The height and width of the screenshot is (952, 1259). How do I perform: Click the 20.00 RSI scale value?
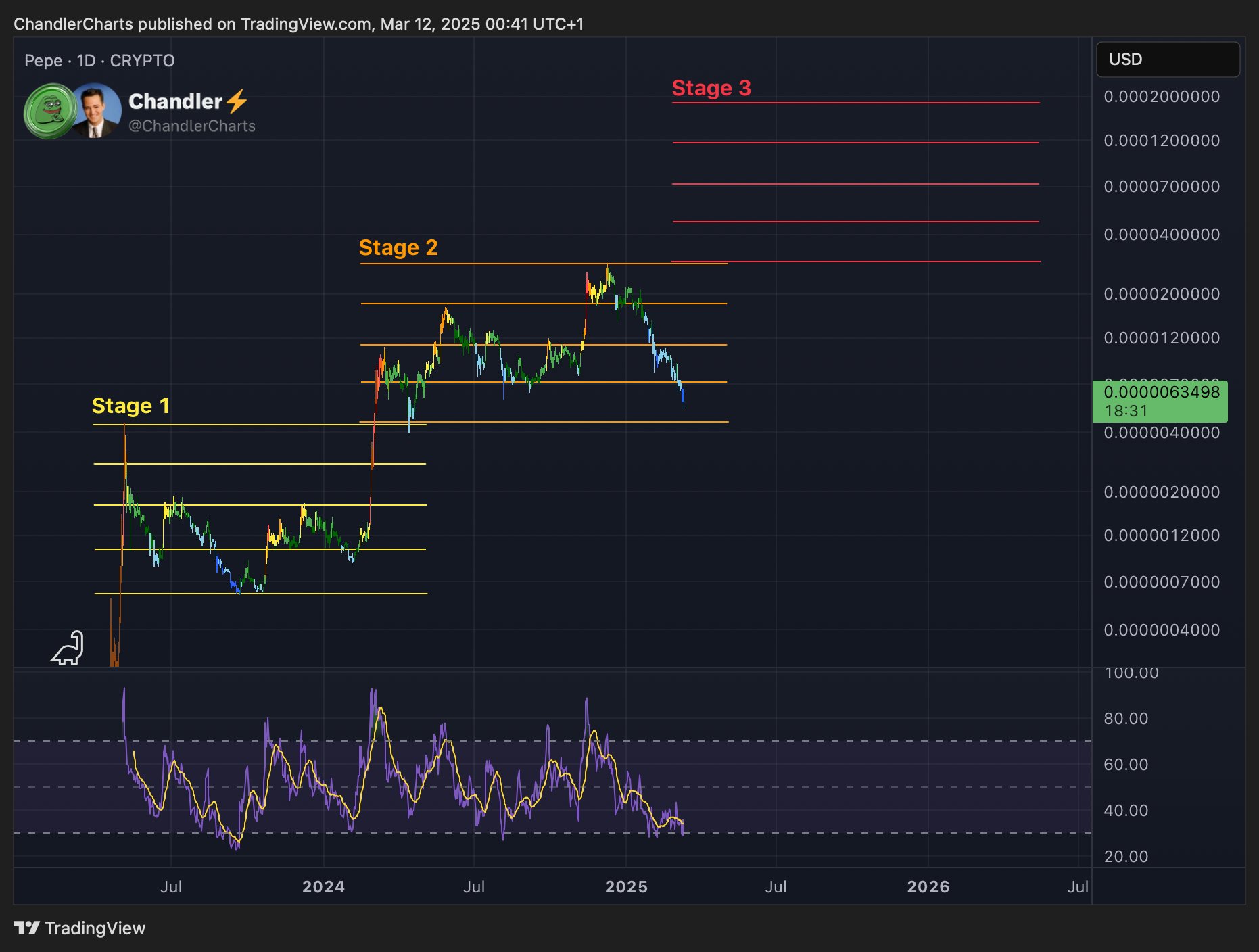click(1126, 857)
